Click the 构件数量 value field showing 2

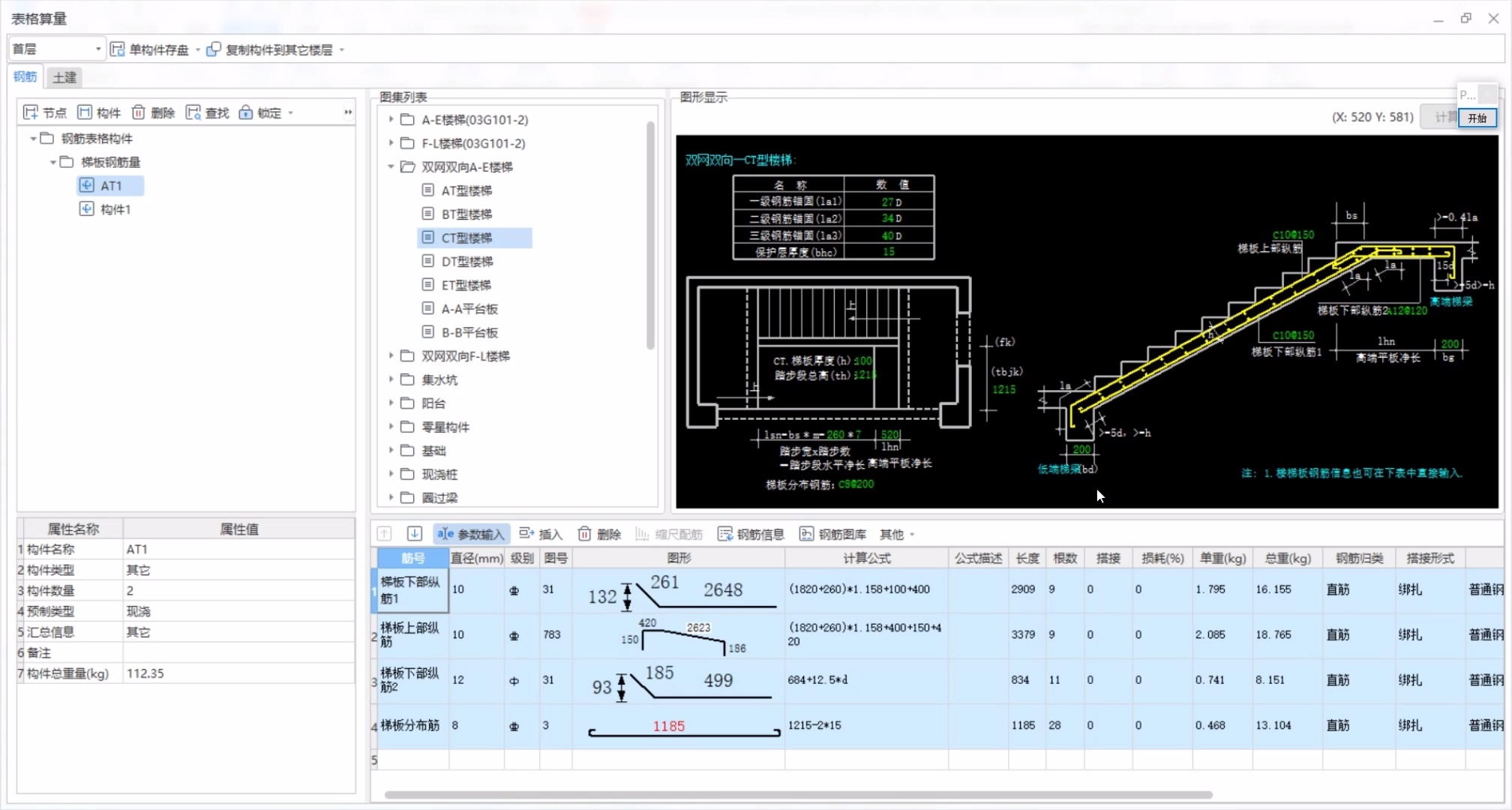click(238, 591)
